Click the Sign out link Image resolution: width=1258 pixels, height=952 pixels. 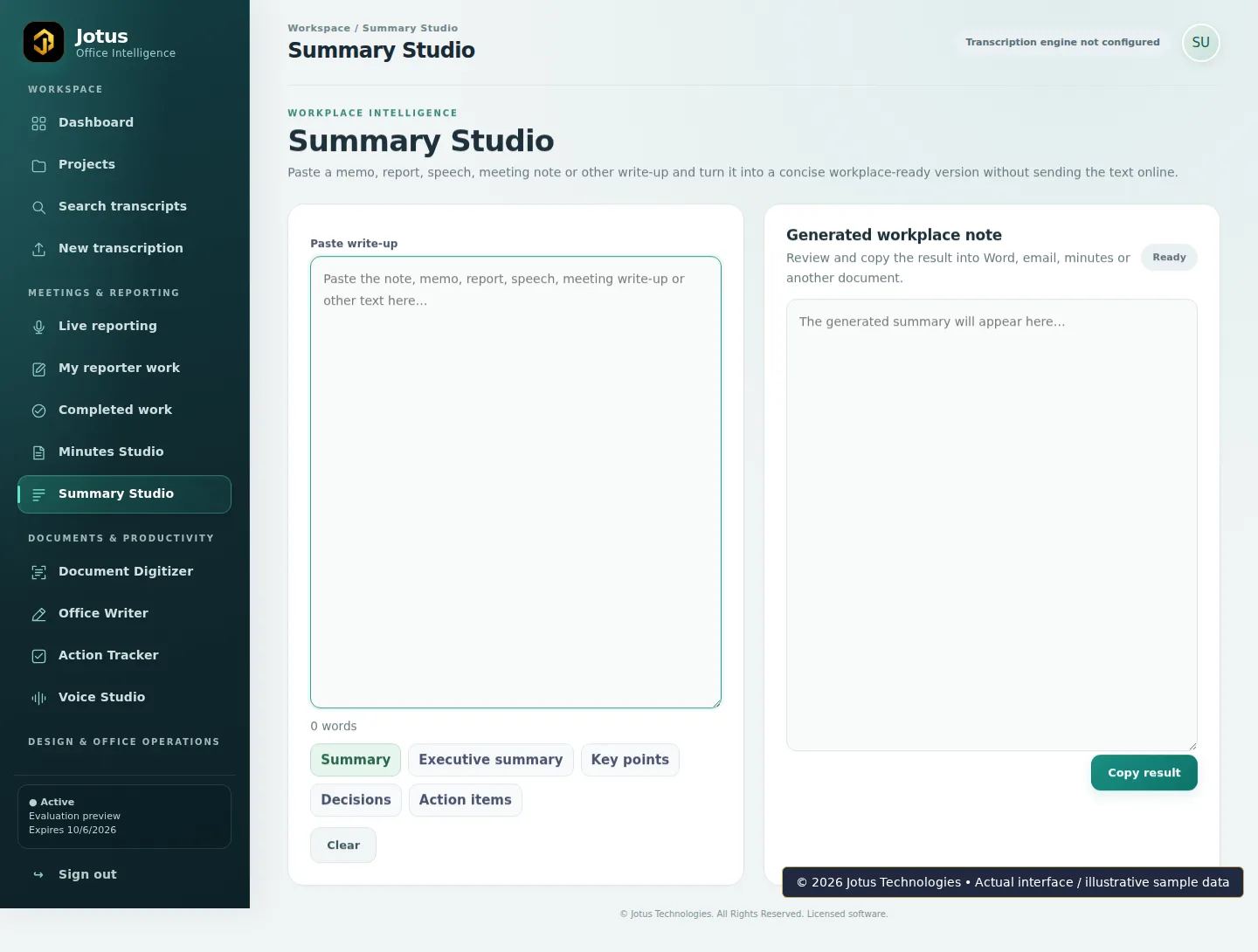[124, 874]
